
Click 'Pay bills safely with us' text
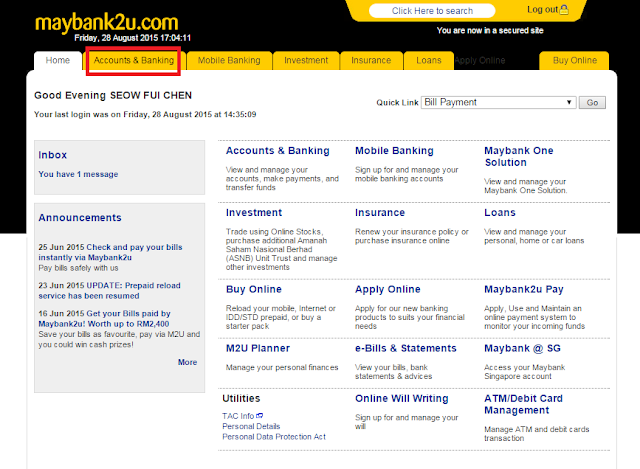coord(78,268)
